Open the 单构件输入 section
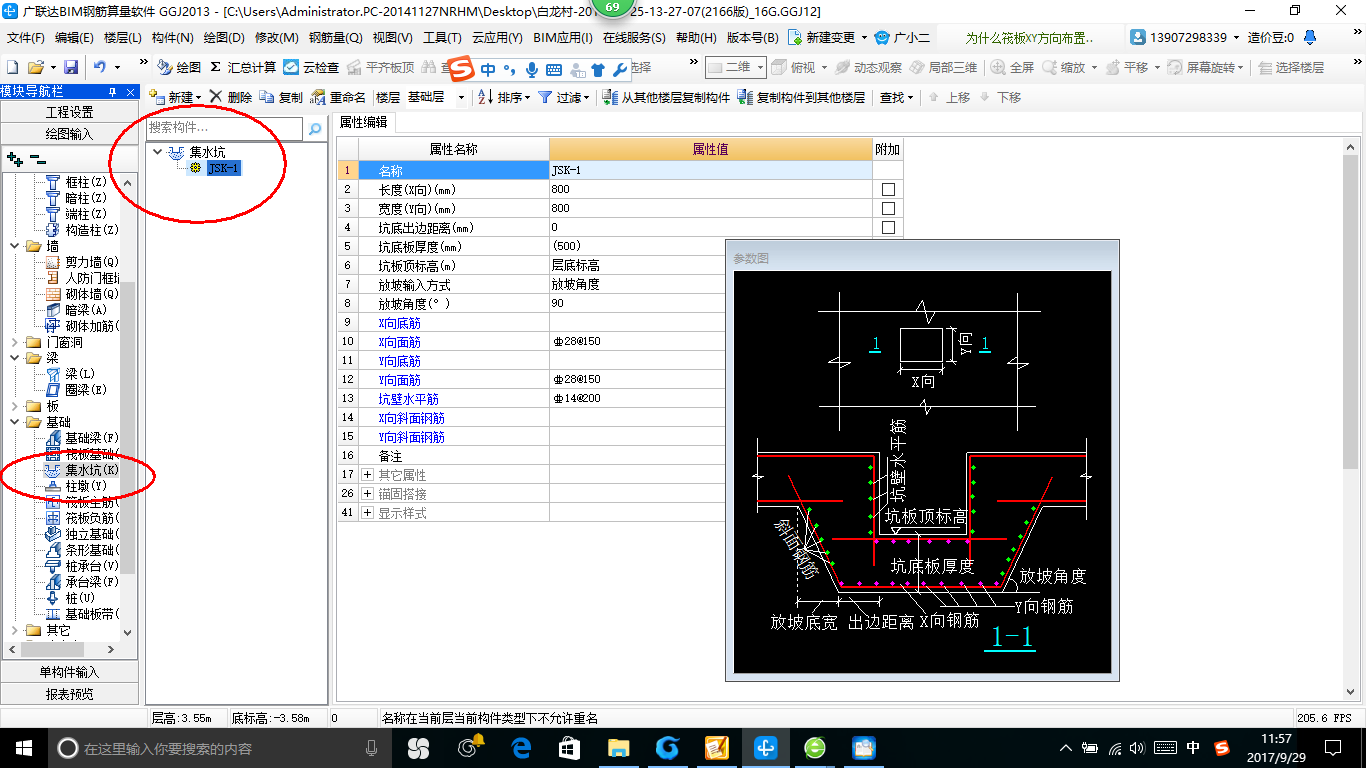 point(69,672)
